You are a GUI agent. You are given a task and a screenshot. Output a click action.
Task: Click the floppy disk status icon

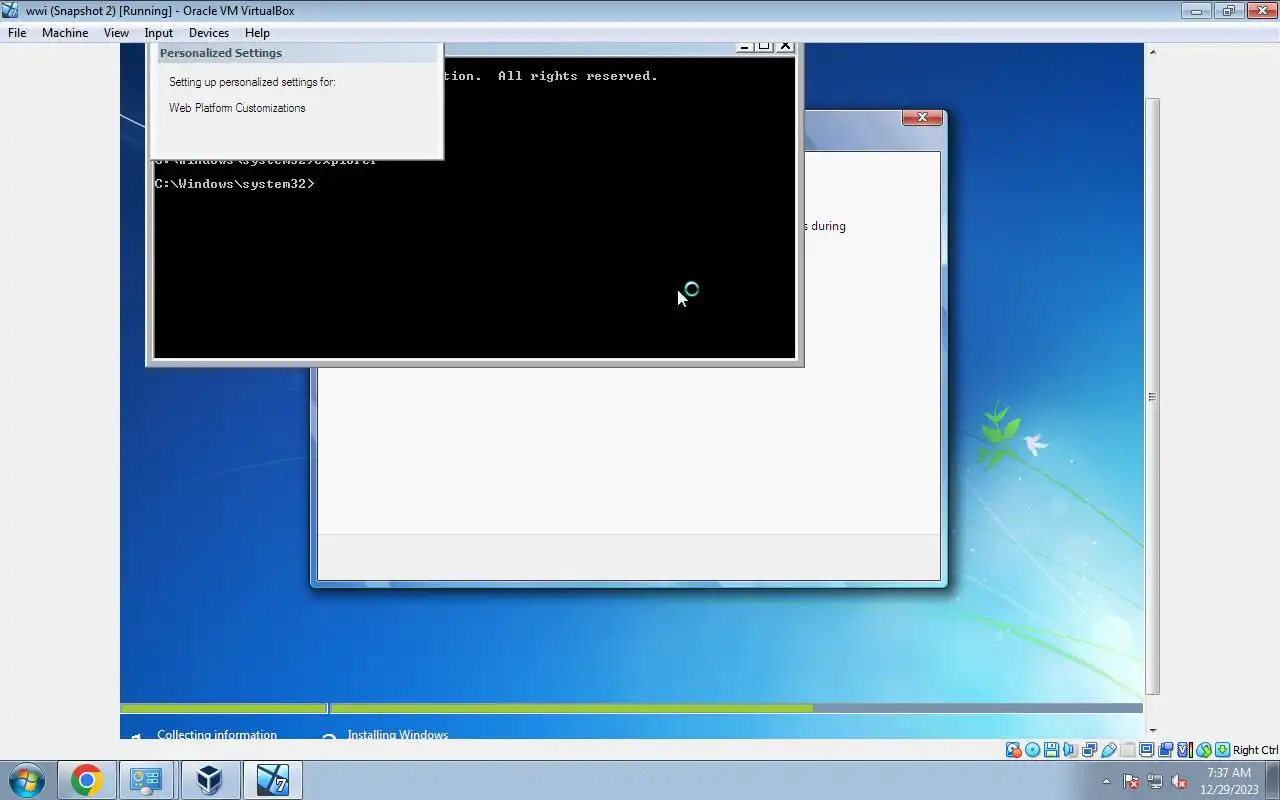[x=1051, y=750]
